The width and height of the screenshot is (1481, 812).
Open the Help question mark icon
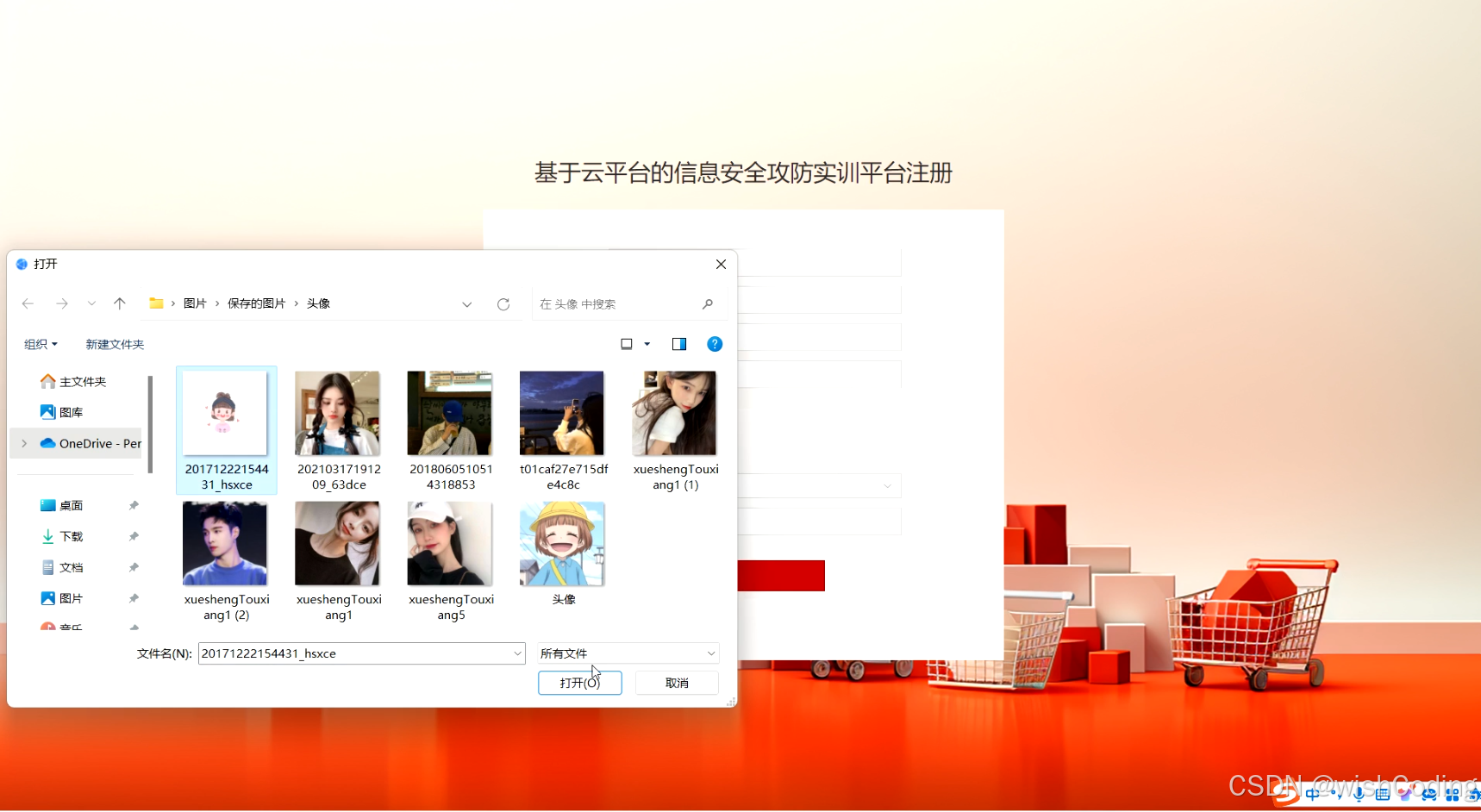click(715, 343)
